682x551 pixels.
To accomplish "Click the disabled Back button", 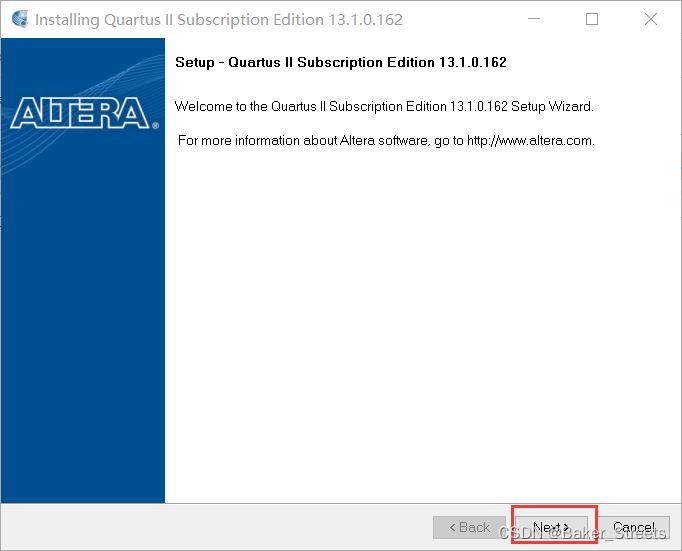I will (469, 527).
